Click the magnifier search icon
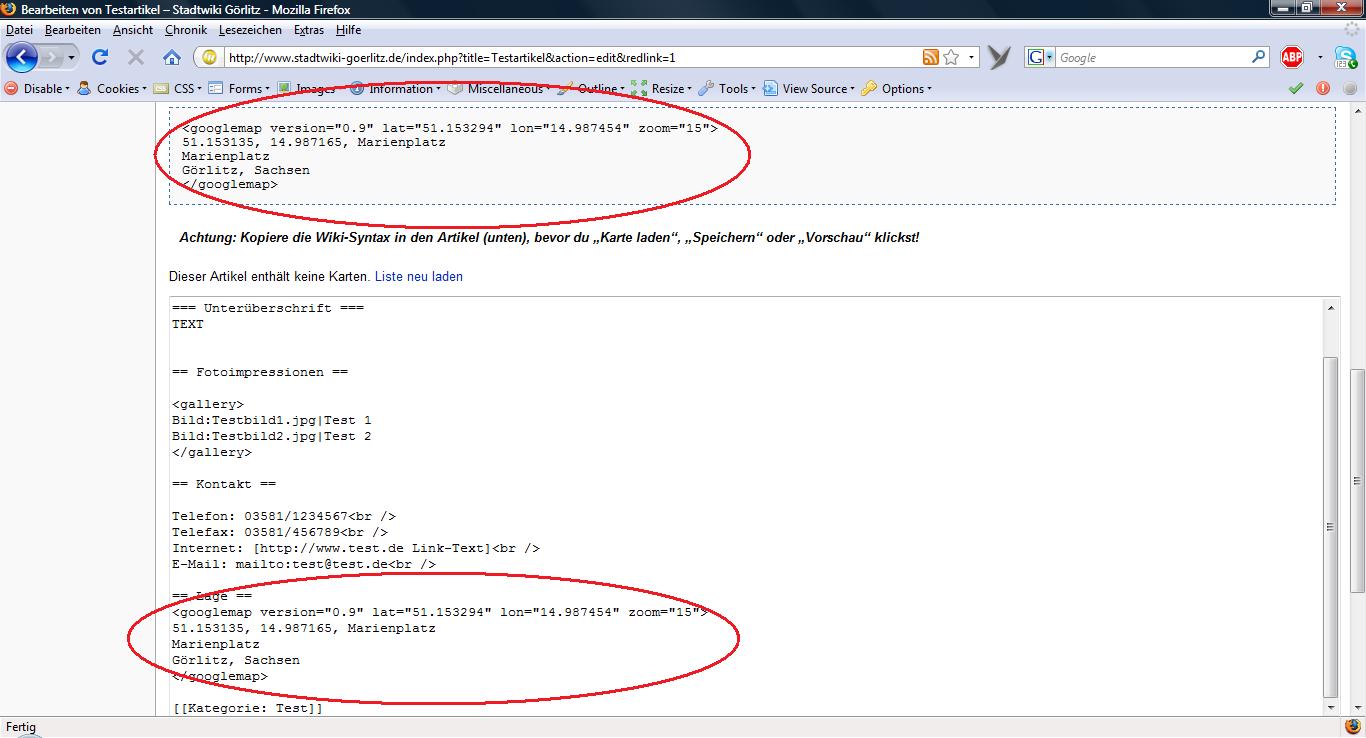Viewport: 1366px width, 738px height. (1259, 58)
